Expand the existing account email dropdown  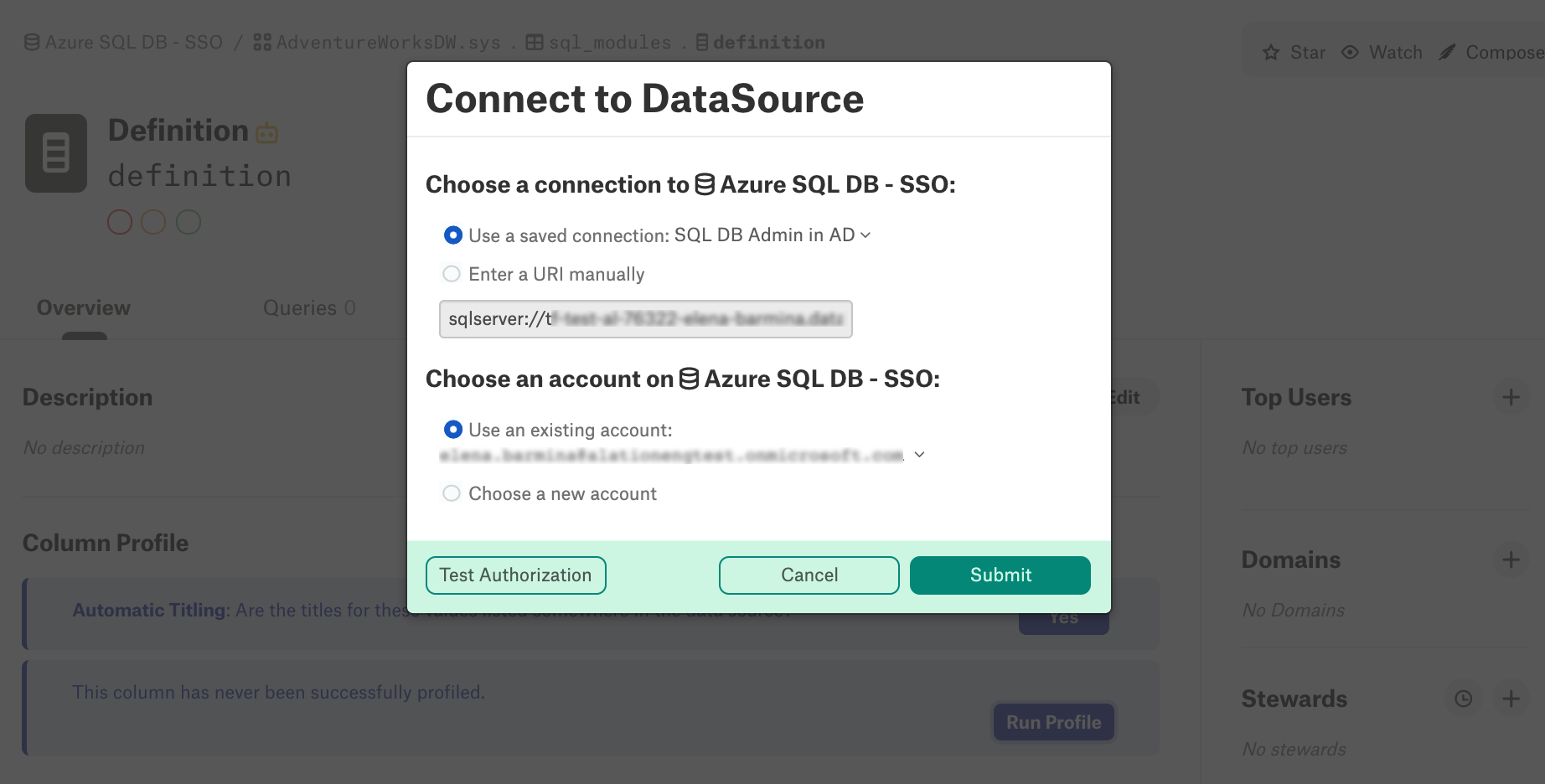919,455
